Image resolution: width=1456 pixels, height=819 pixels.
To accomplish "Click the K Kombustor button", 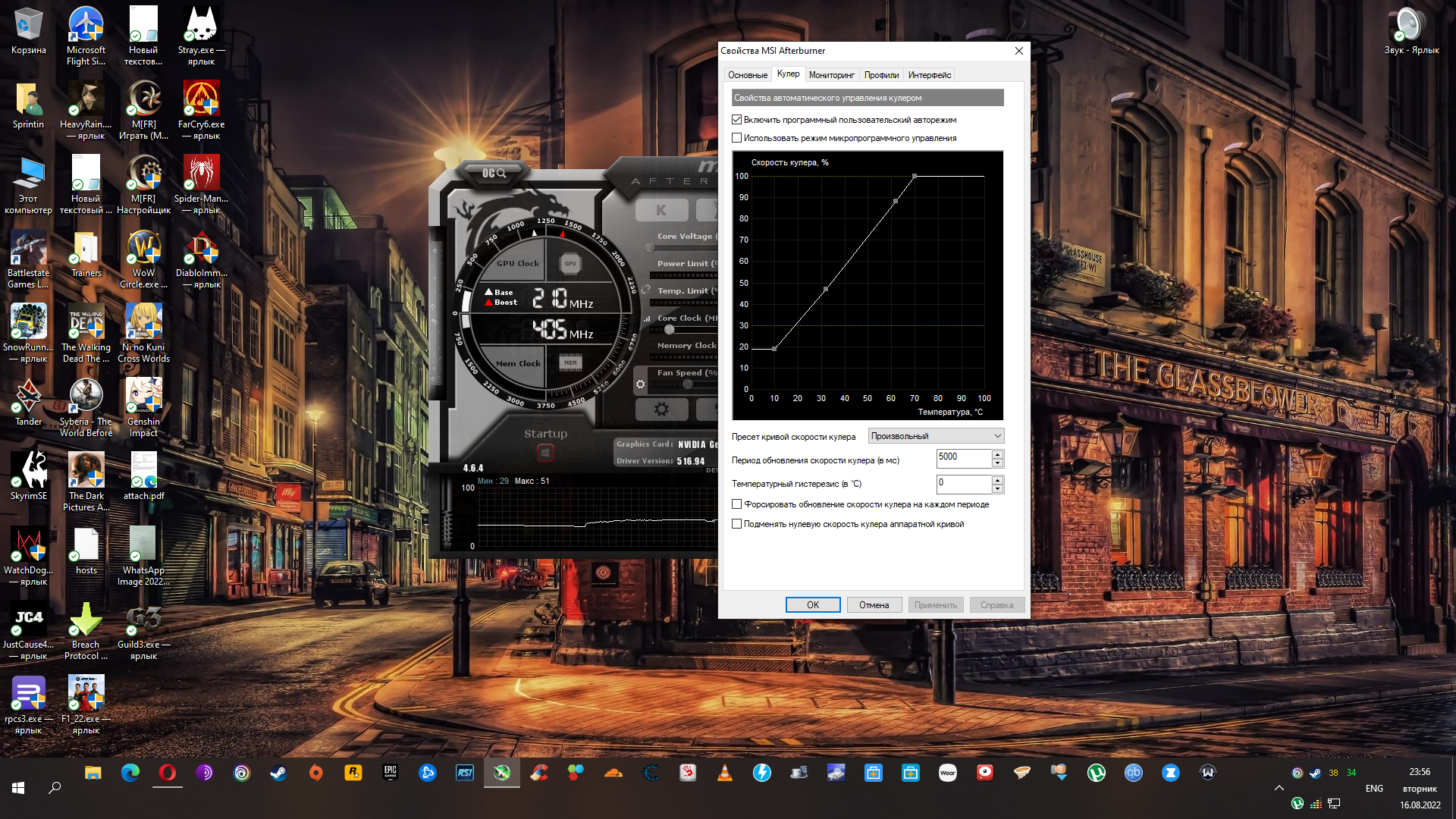I will click(x=661, y=210).
